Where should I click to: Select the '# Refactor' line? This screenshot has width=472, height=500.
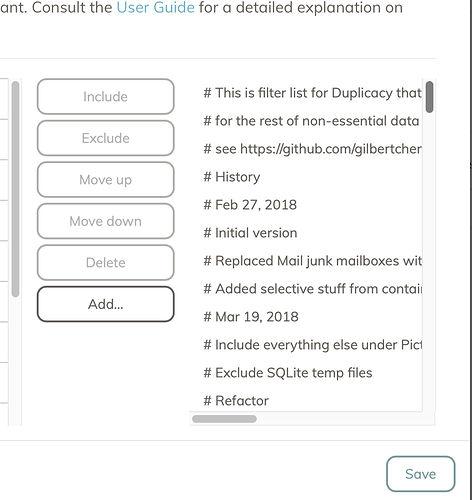[236, 401]
